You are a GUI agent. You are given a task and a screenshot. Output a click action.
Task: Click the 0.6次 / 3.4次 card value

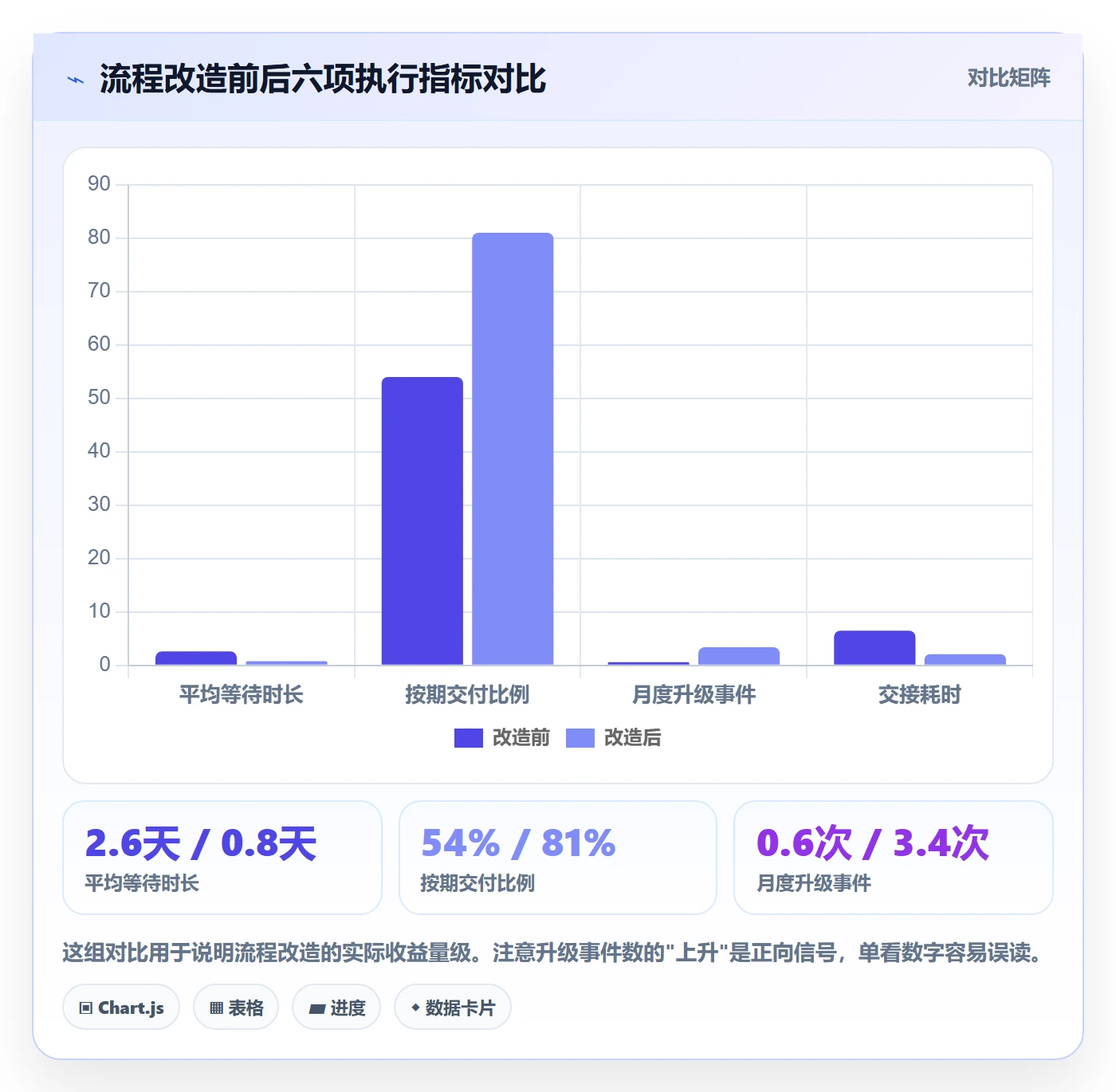coord(873,843)
